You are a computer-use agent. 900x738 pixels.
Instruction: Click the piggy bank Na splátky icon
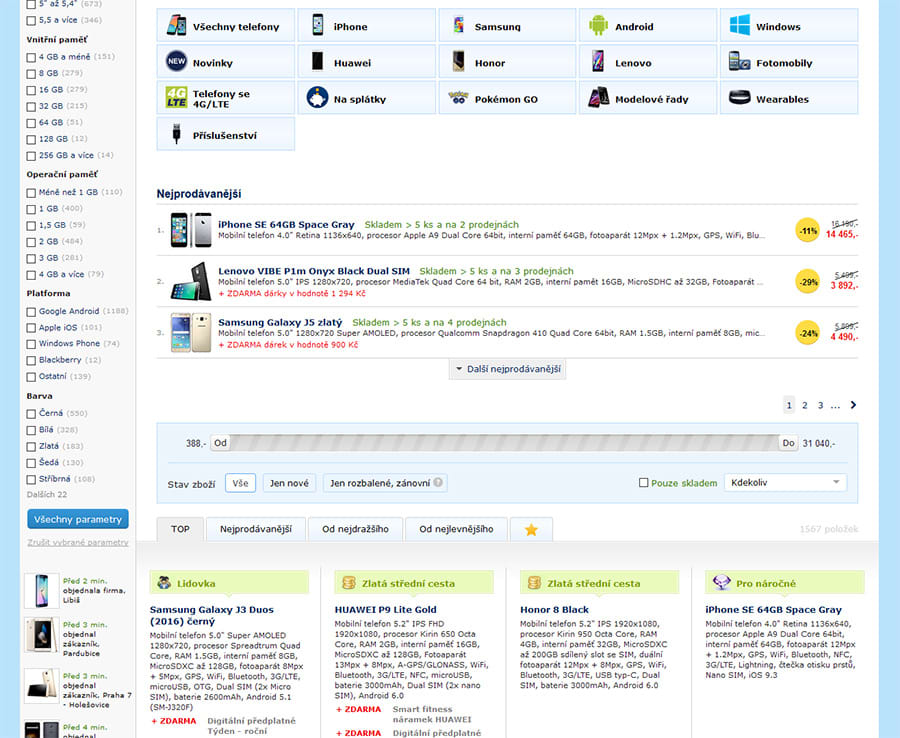click(x=317, y=98)
